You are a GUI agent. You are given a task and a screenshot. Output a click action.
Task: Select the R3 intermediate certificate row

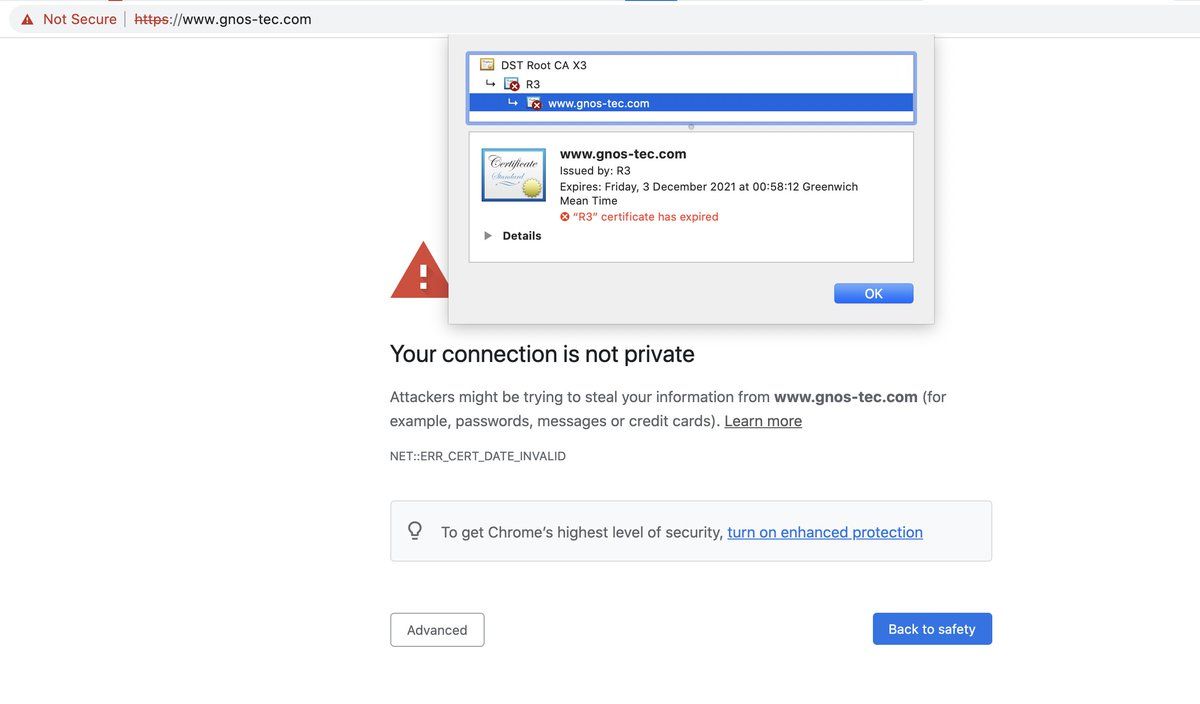pos(533,84)
